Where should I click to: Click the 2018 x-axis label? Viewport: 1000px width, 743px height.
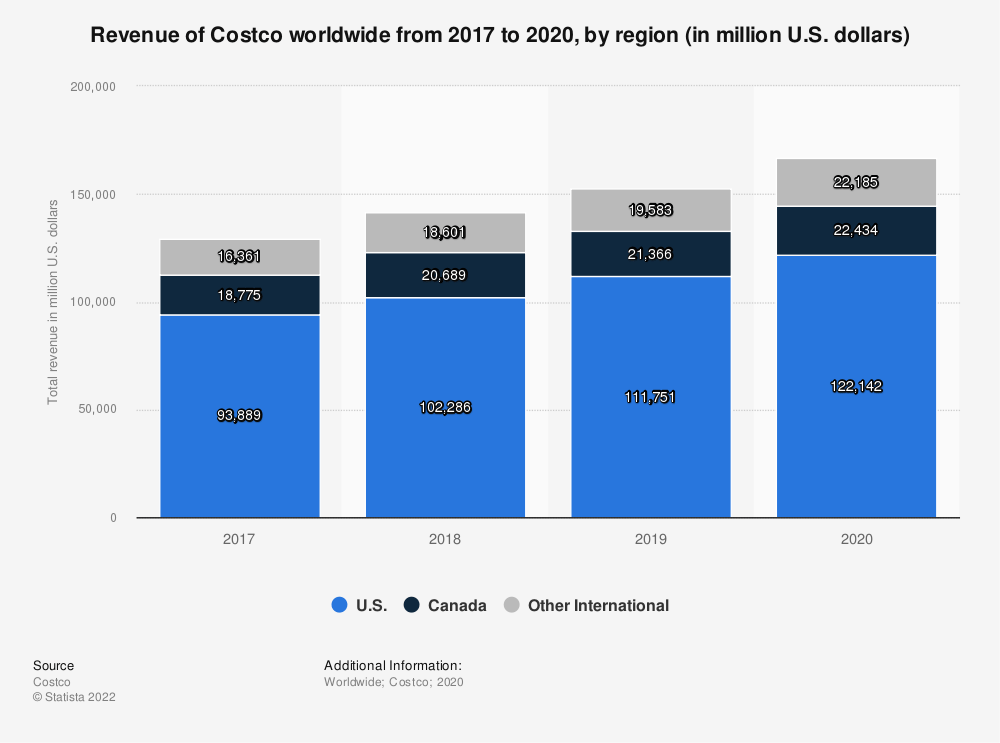pos(445,540)
